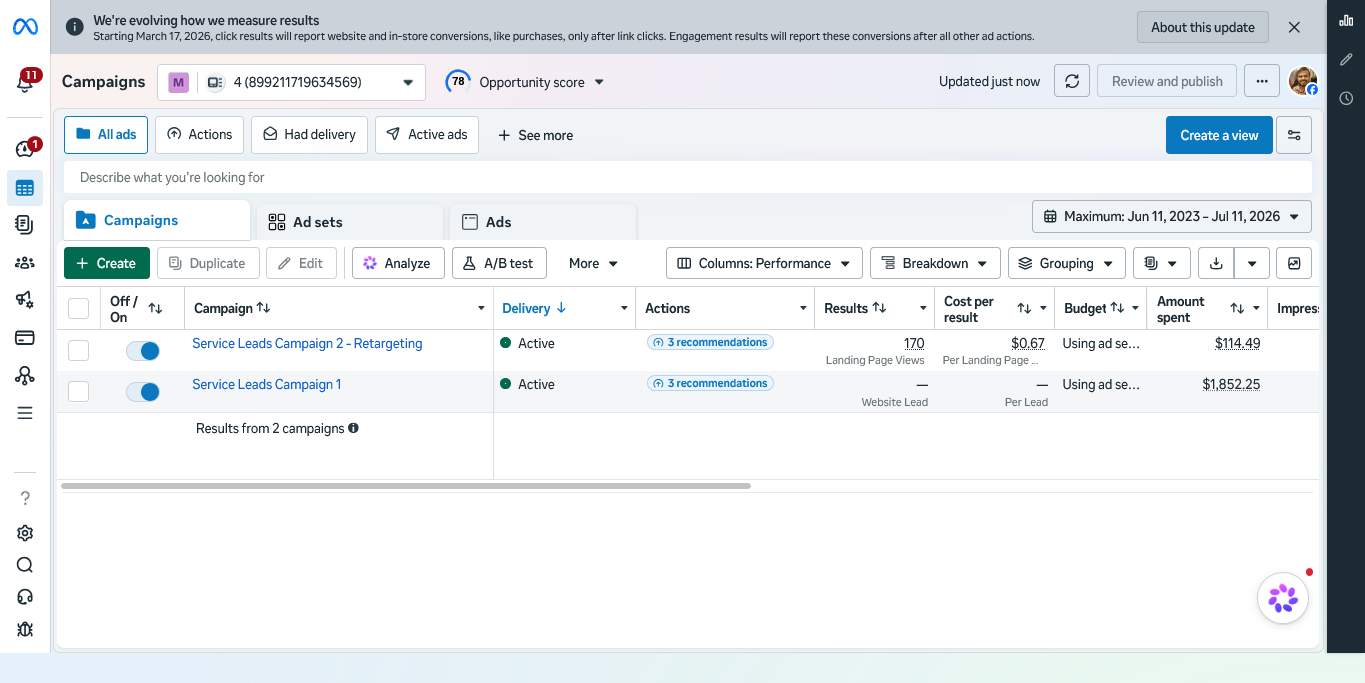This screenshot has height=683, width=1365.
Task: Click the horizontal table scrollbar
Action: coord(406,486)
